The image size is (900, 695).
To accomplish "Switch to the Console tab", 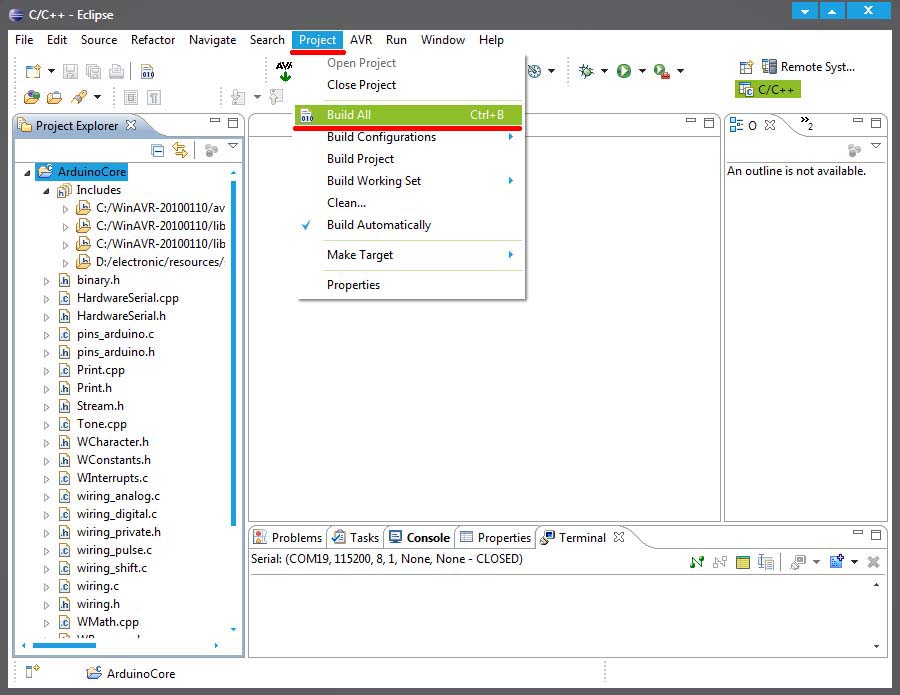I will pos(420,538).
